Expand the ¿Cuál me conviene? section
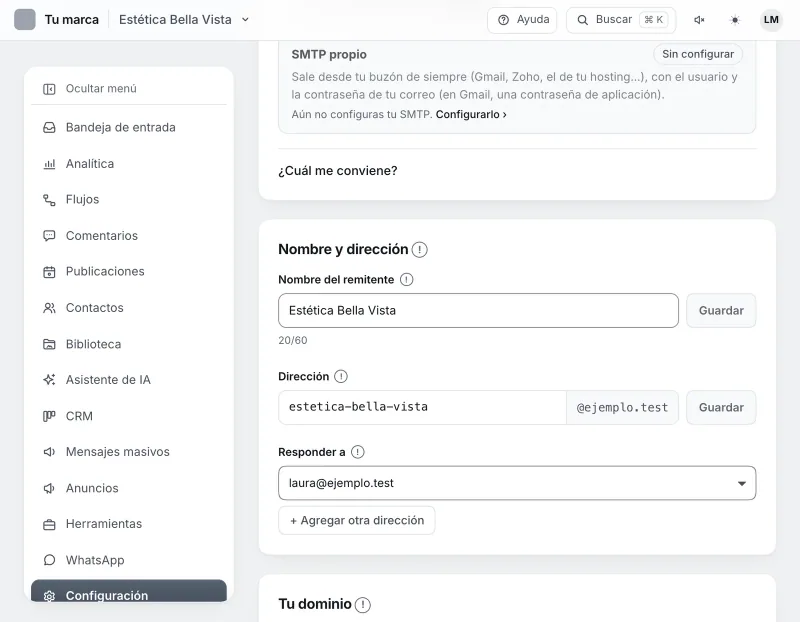Viewport: 800px width, 622px height. [x=338, y=170]
